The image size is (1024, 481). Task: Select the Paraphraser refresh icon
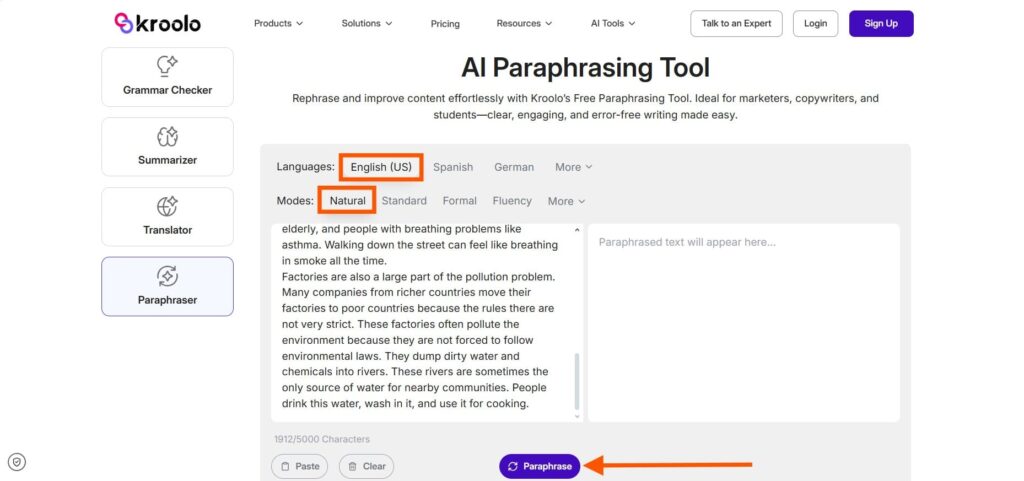click(167, 276)
